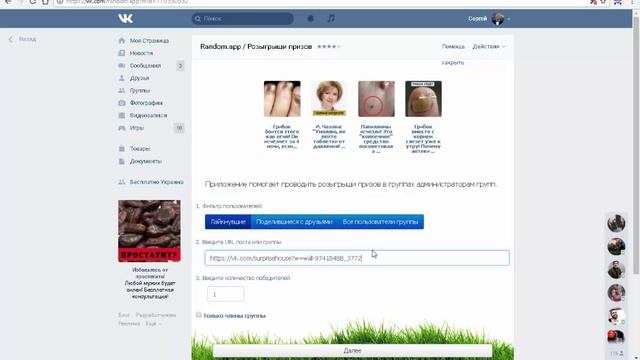Viewport: 640px width, 360px height.
Task: Open fifth friend avatar in chat sidebar
Action: pyautogui.click(x=616, y=316)
